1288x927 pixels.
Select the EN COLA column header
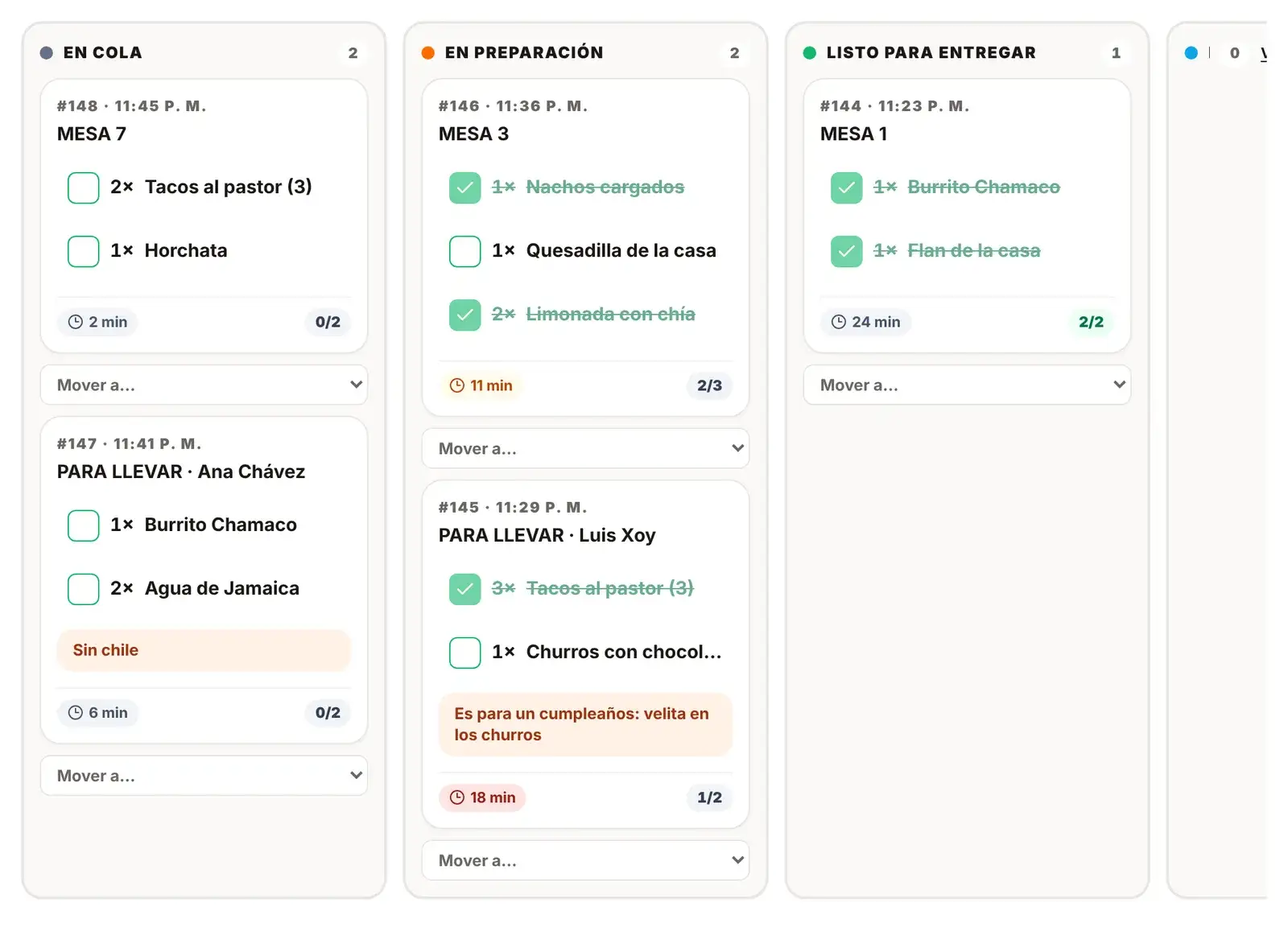point(102,53)
